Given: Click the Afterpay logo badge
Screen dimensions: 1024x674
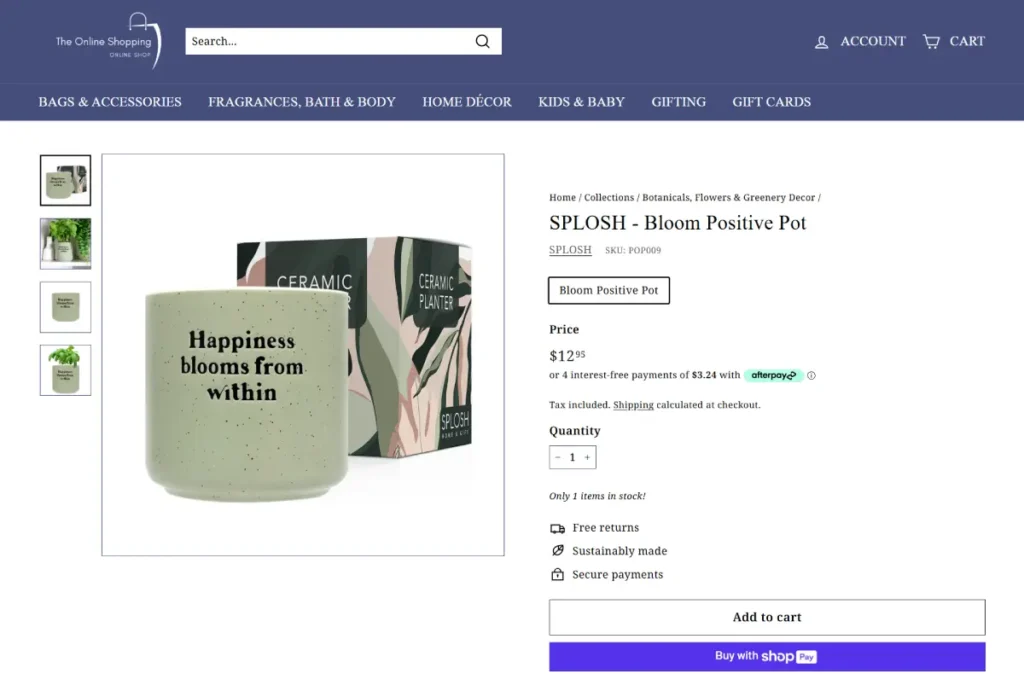Looking at the screenshot, I should (773, 375).
